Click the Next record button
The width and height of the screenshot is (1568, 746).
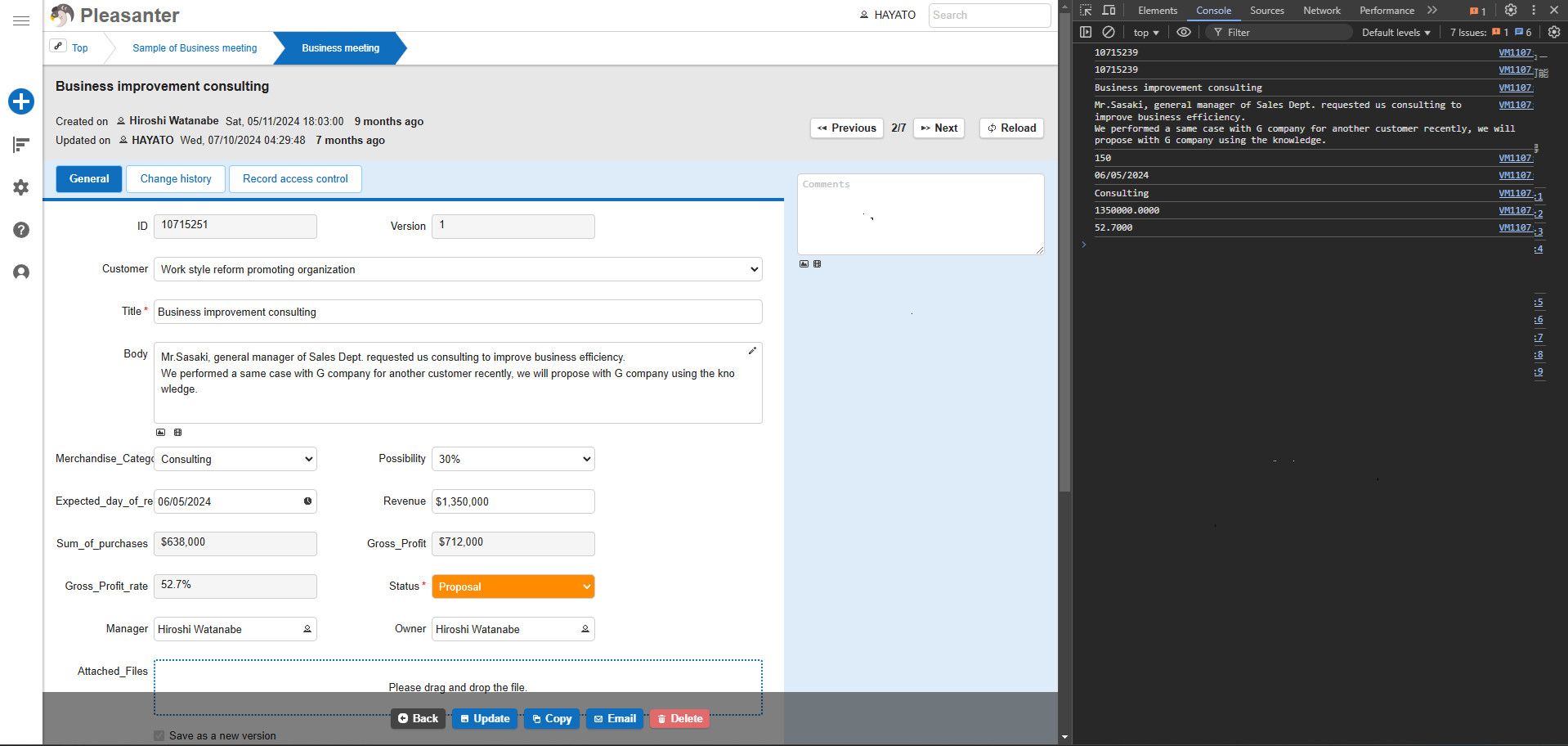click(939, 128)
